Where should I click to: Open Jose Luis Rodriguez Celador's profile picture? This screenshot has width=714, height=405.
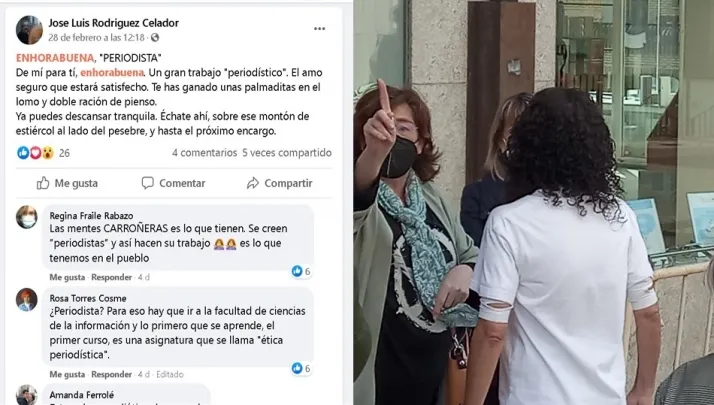[x=29, y=30]
